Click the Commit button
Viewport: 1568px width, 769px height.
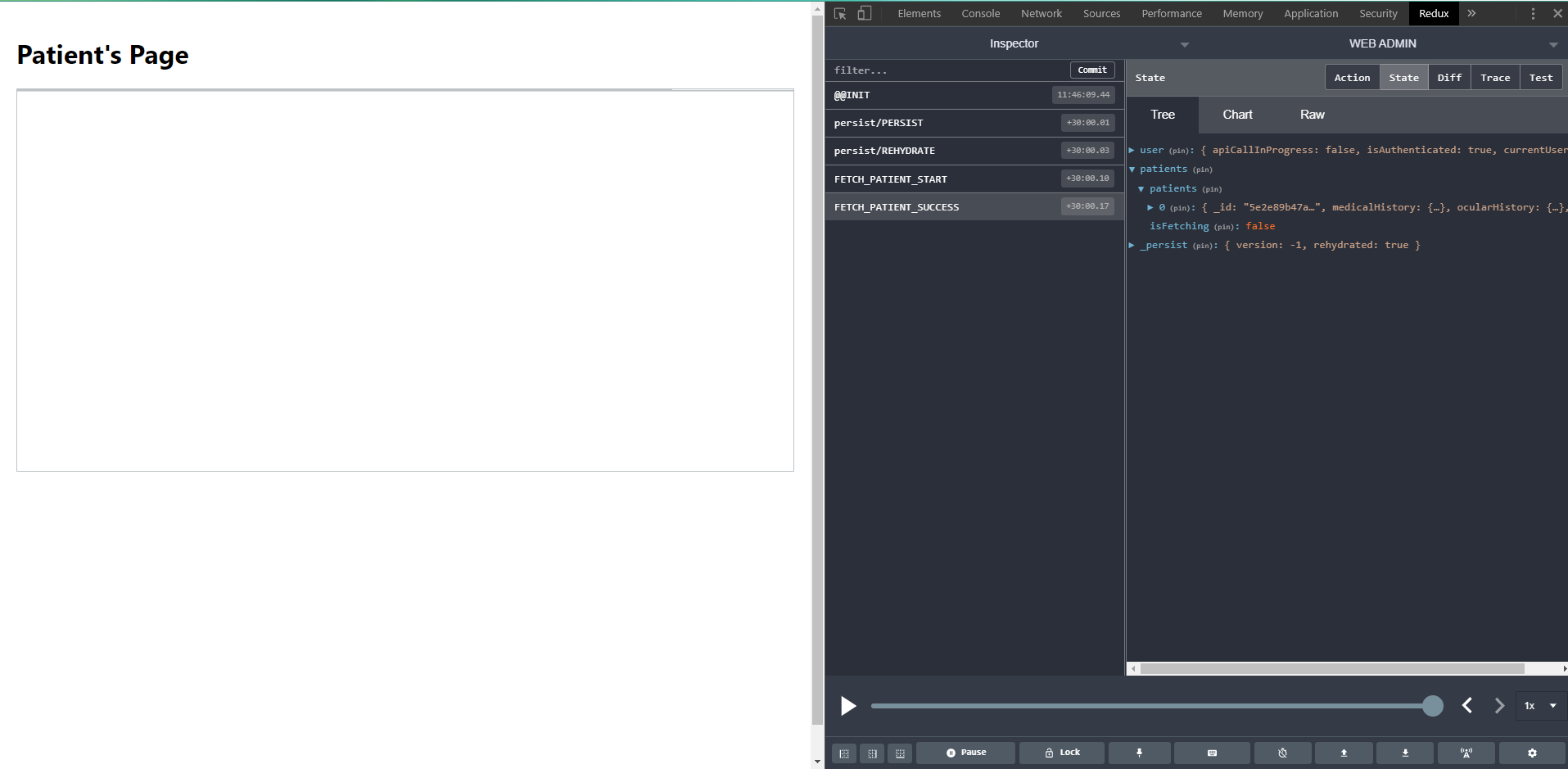(1092, 70)
